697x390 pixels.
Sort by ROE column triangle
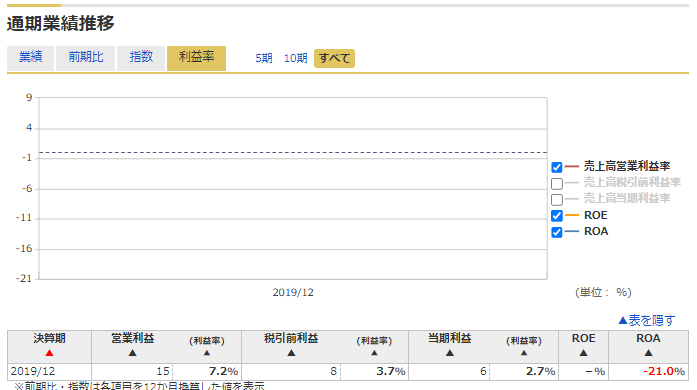583,353
